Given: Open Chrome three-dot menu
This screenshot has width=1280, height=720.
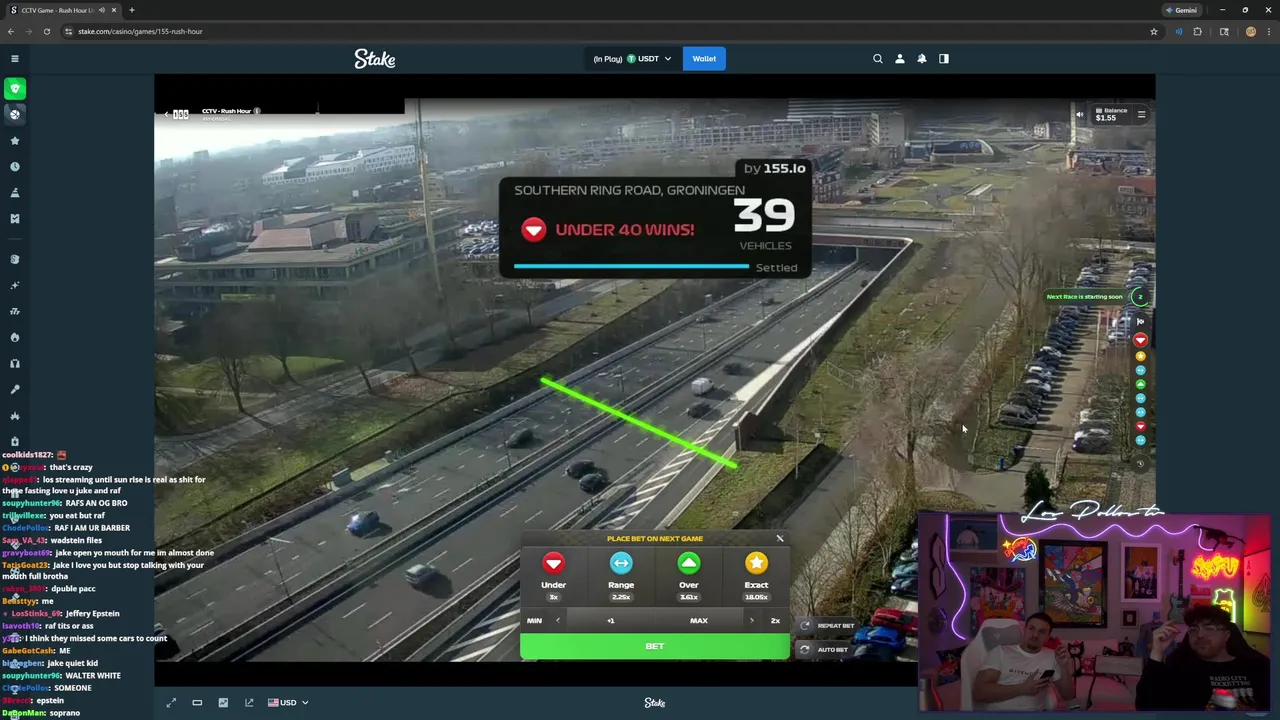Looking at the screenshot, I should coord(1267,31).
